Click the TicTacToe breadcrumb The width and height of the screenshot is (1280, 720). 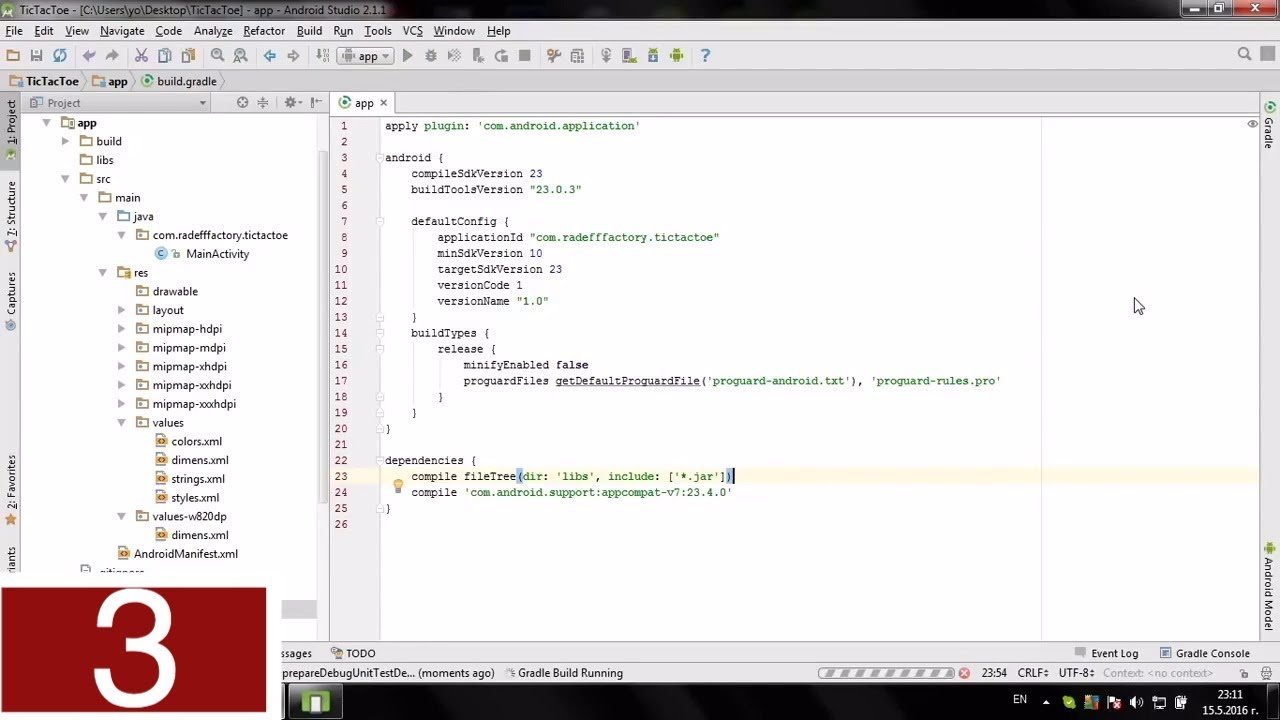point(43,81)
